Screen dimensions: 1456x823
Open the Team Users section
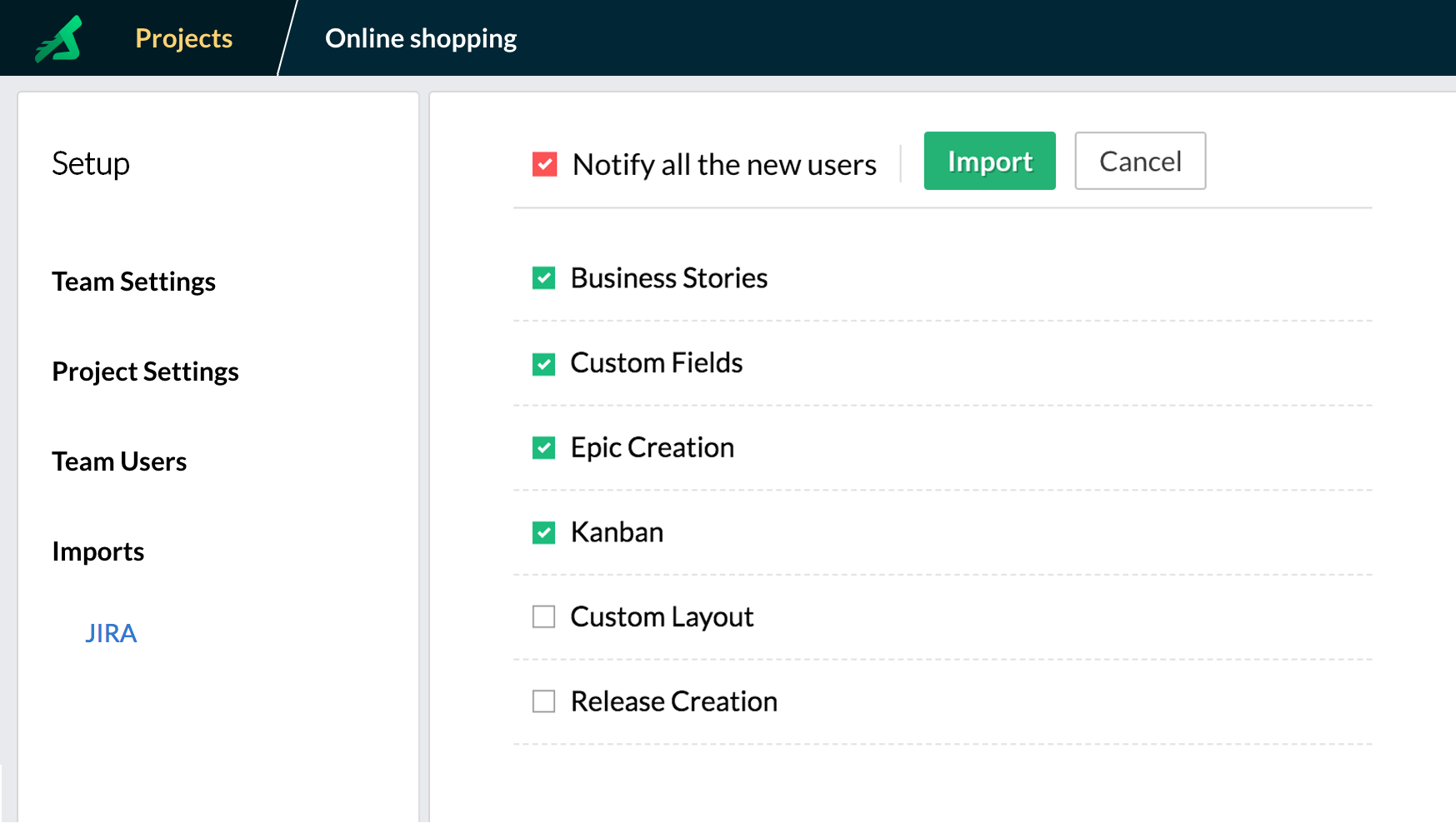pos(119,461)
